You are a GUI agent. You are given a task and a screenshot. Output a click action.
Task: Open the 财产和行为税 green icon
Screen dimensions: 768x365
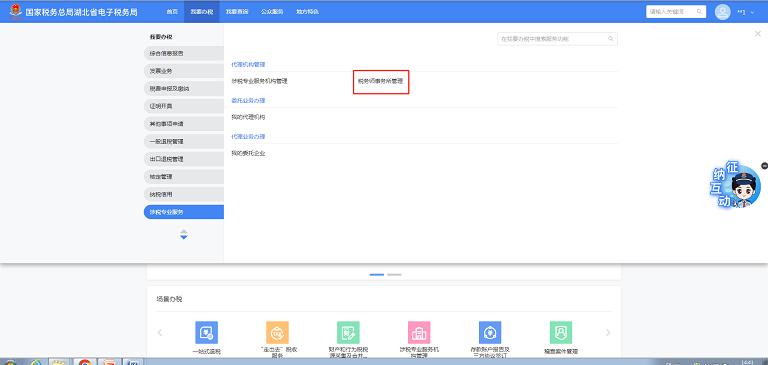pos(348,333)
